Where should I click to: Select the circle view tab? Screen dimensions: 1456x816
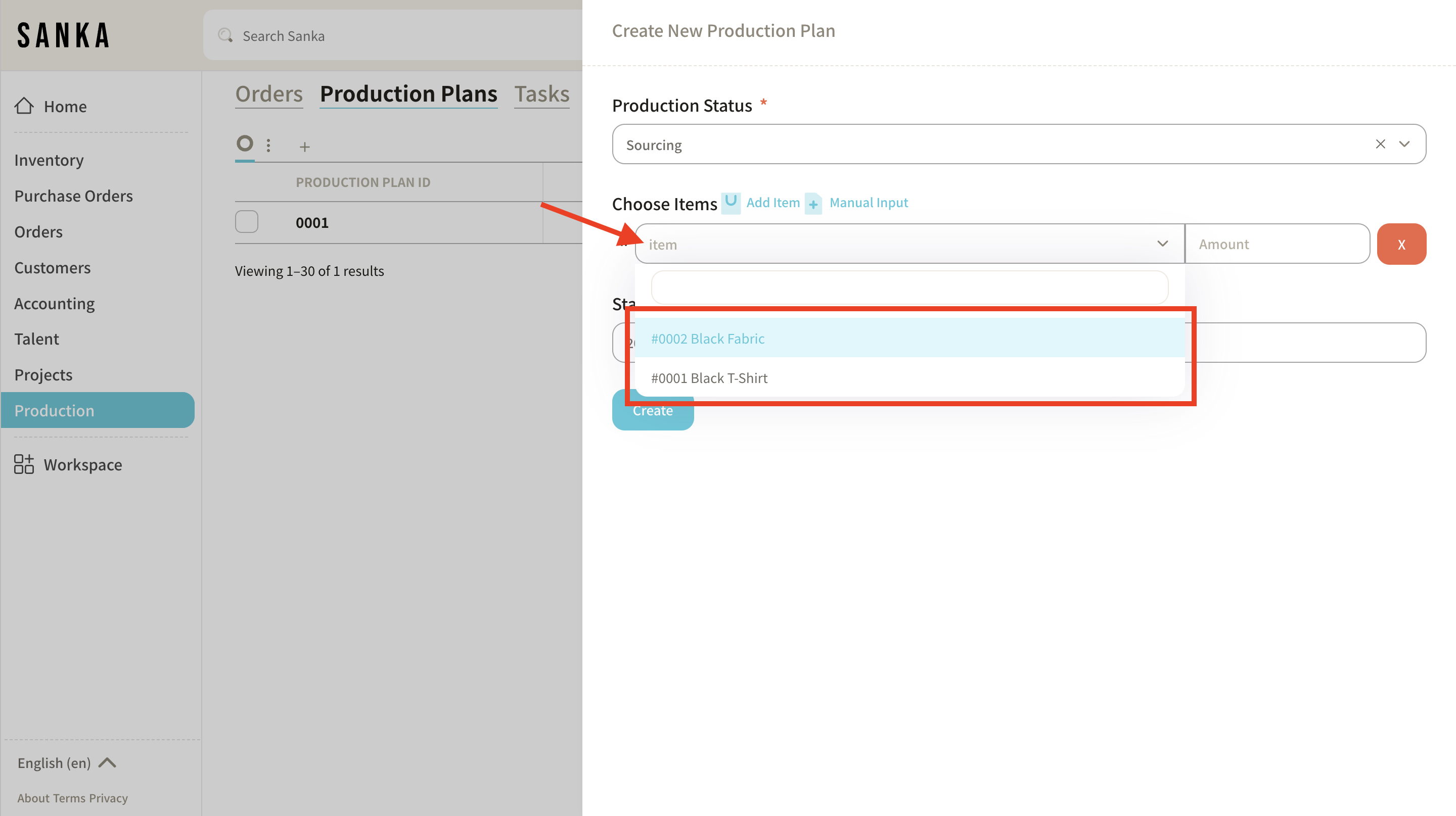[245, 143]
